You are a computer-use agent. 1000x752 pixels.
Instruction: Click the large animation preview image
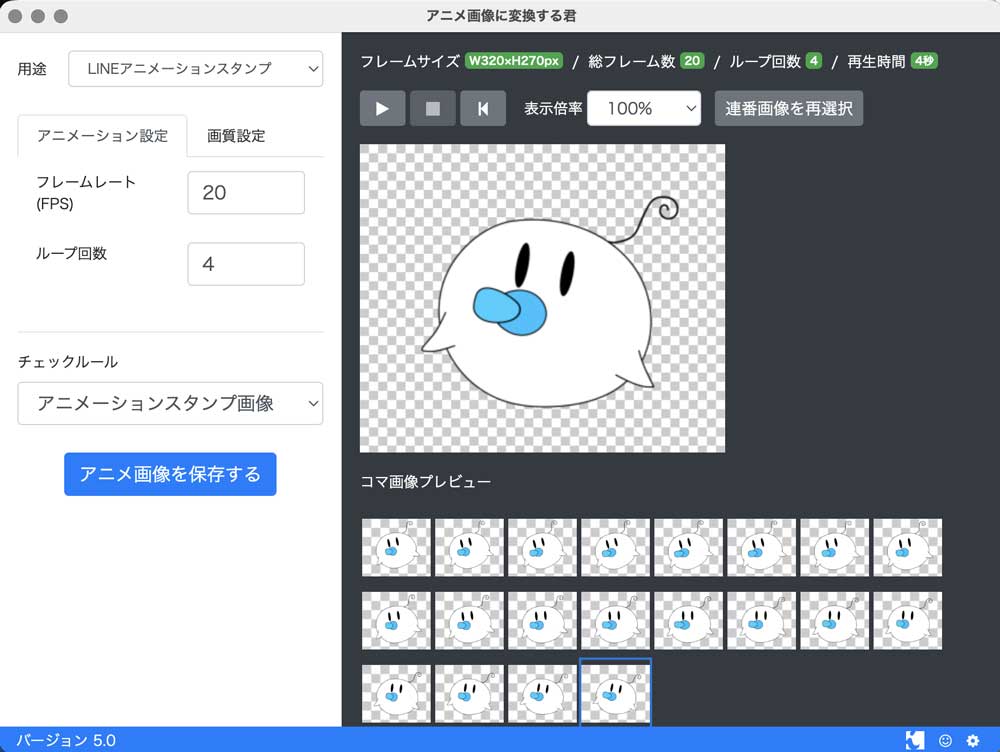541,300
